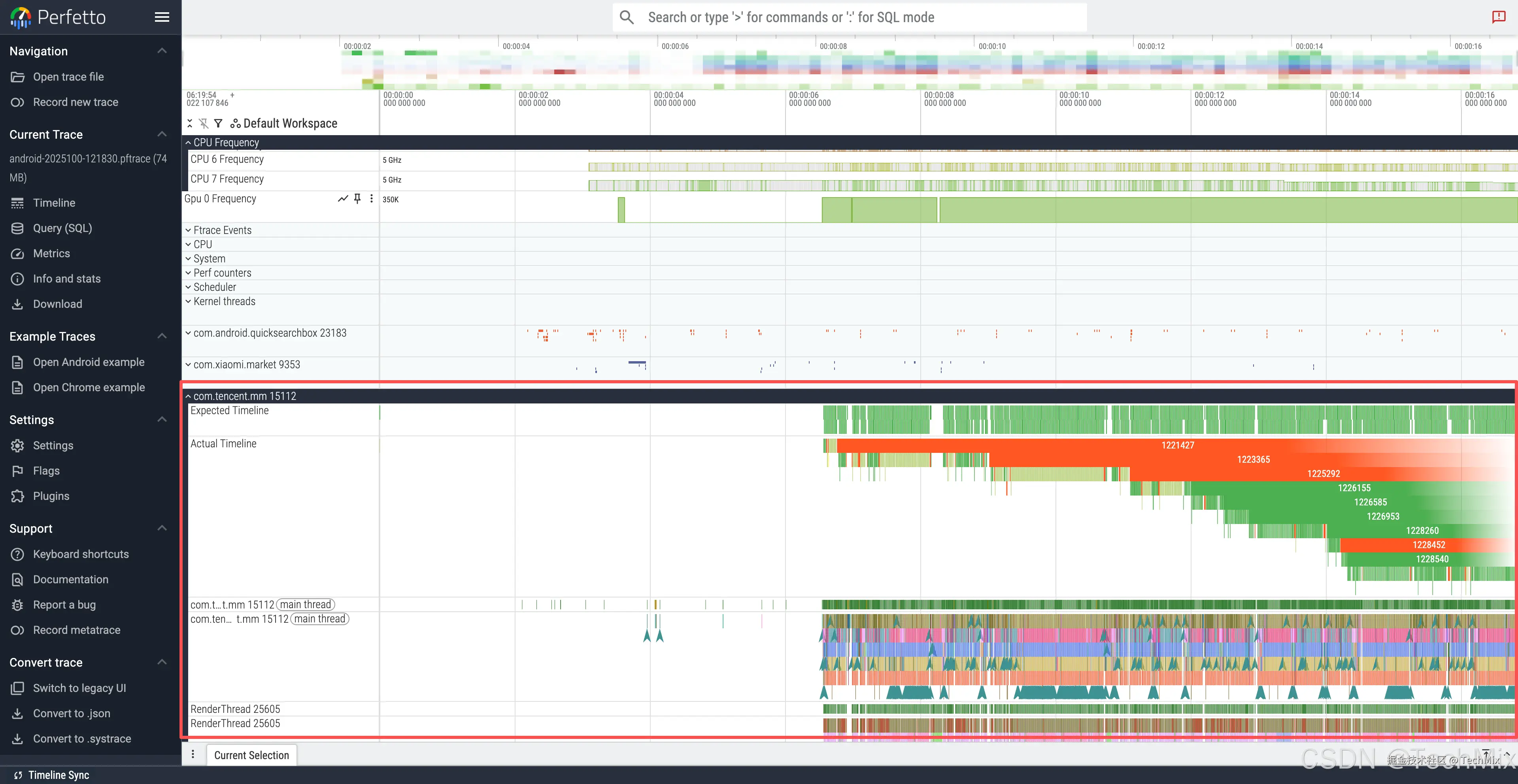Switch to the Current Selection tab
Screen dimensions: 1518x784
pyautogui.click(x=252, y=755)
